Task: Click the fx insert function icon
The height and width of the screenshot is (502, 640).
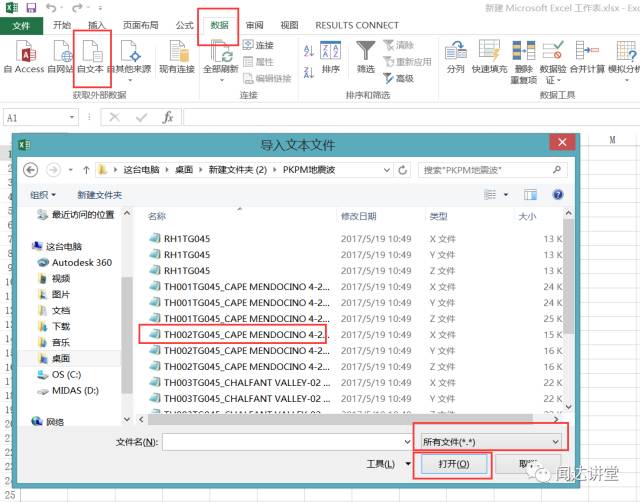Action: coord(168,118)
